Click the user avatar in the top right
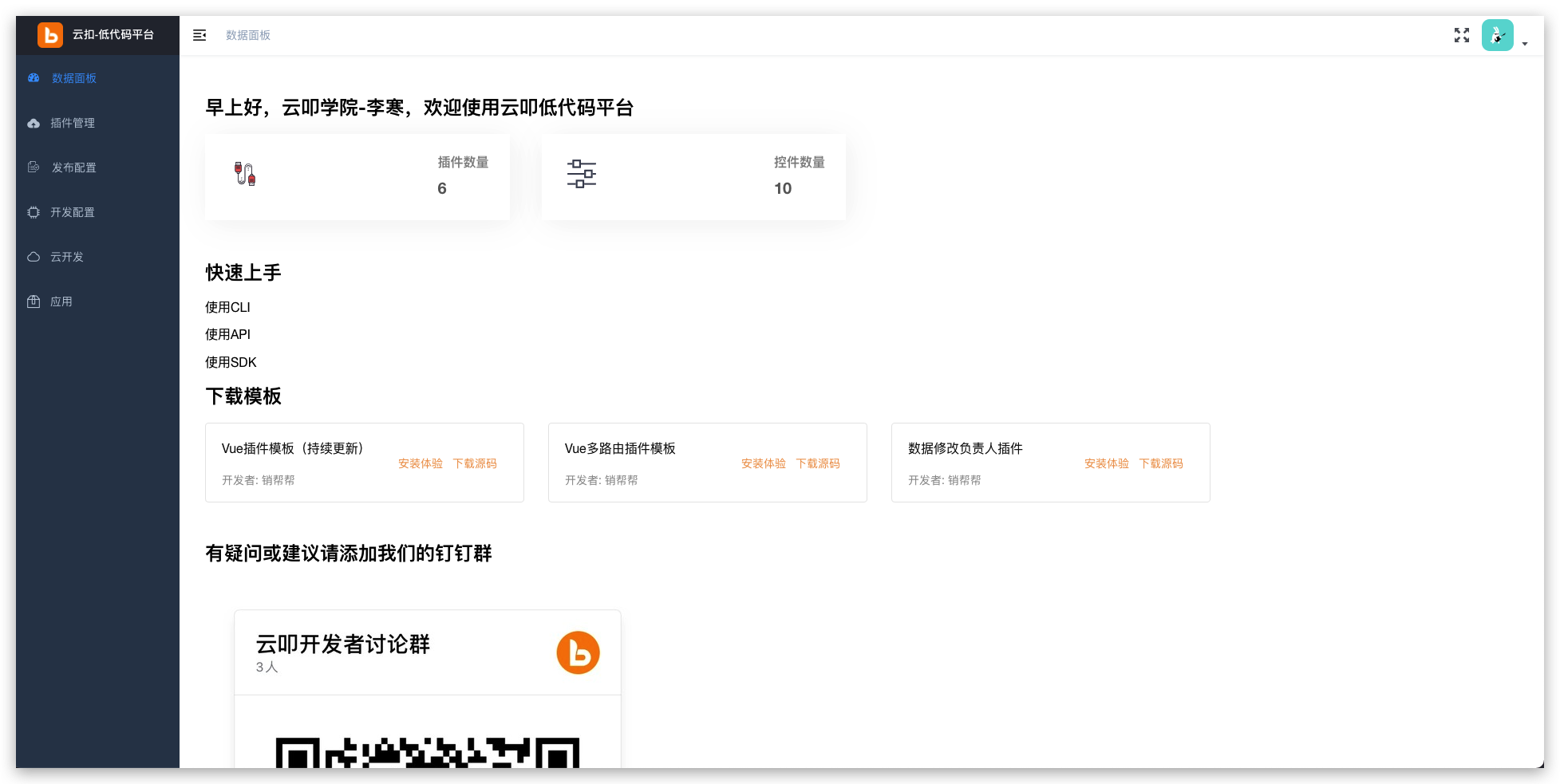The width and height of the screenshot is (1560, 784). click(x=1497, y=35)
